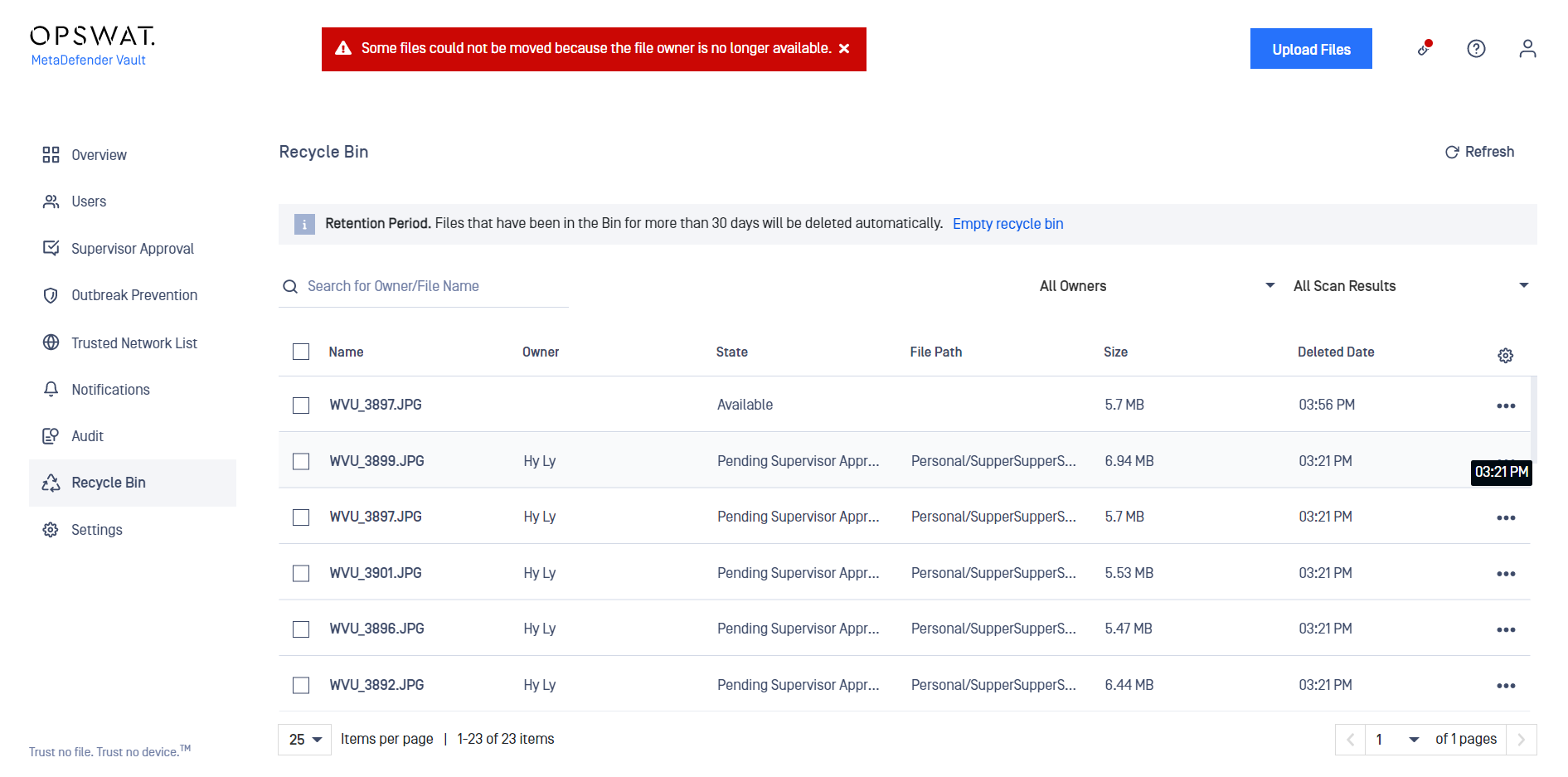
Task: Sort by the Name column header
Action: pyautogui.click(x=346, y=352)
